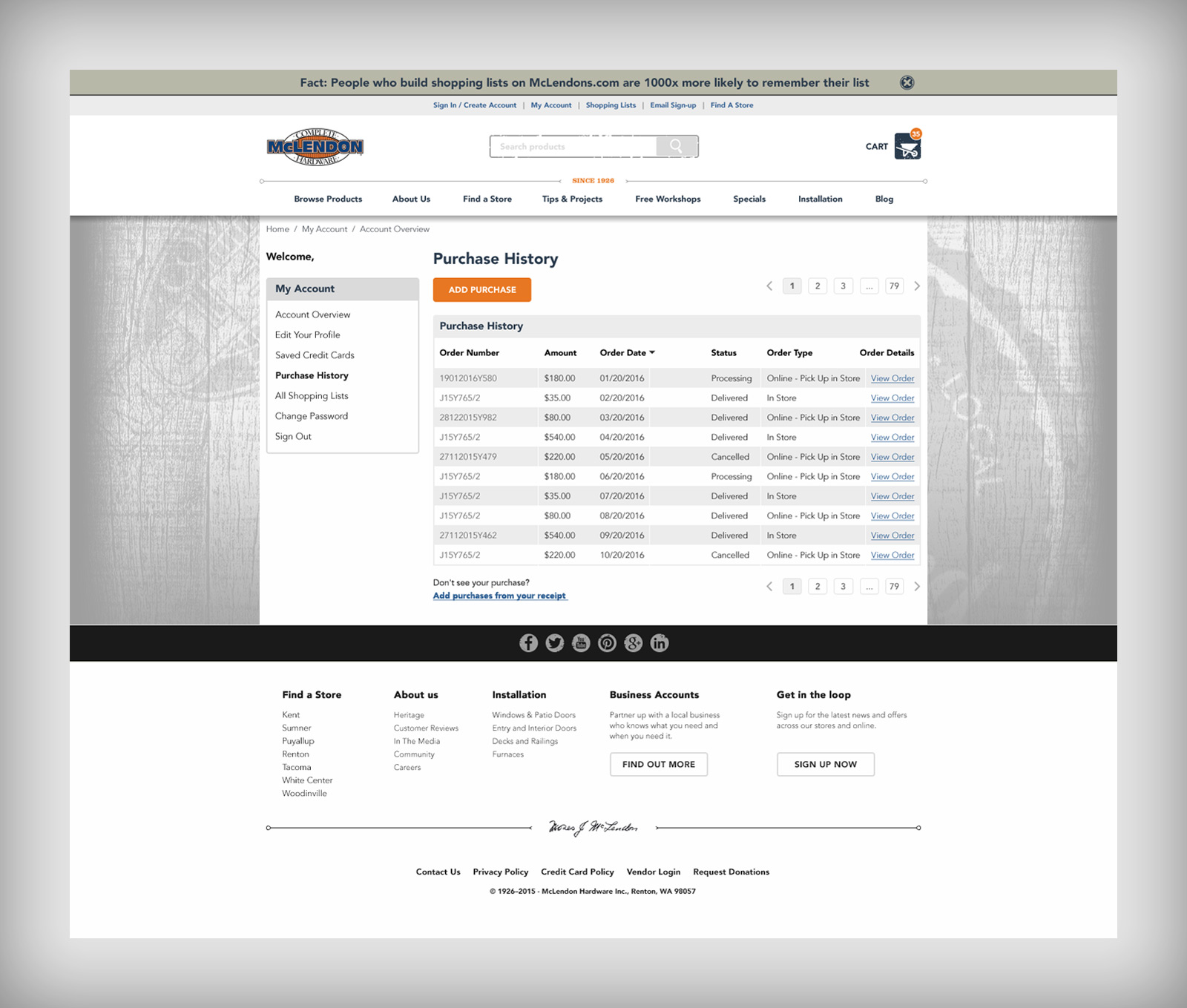Go to McLendon Hardware logo home
The image size is (1187, 1008).
coord(315,147)
